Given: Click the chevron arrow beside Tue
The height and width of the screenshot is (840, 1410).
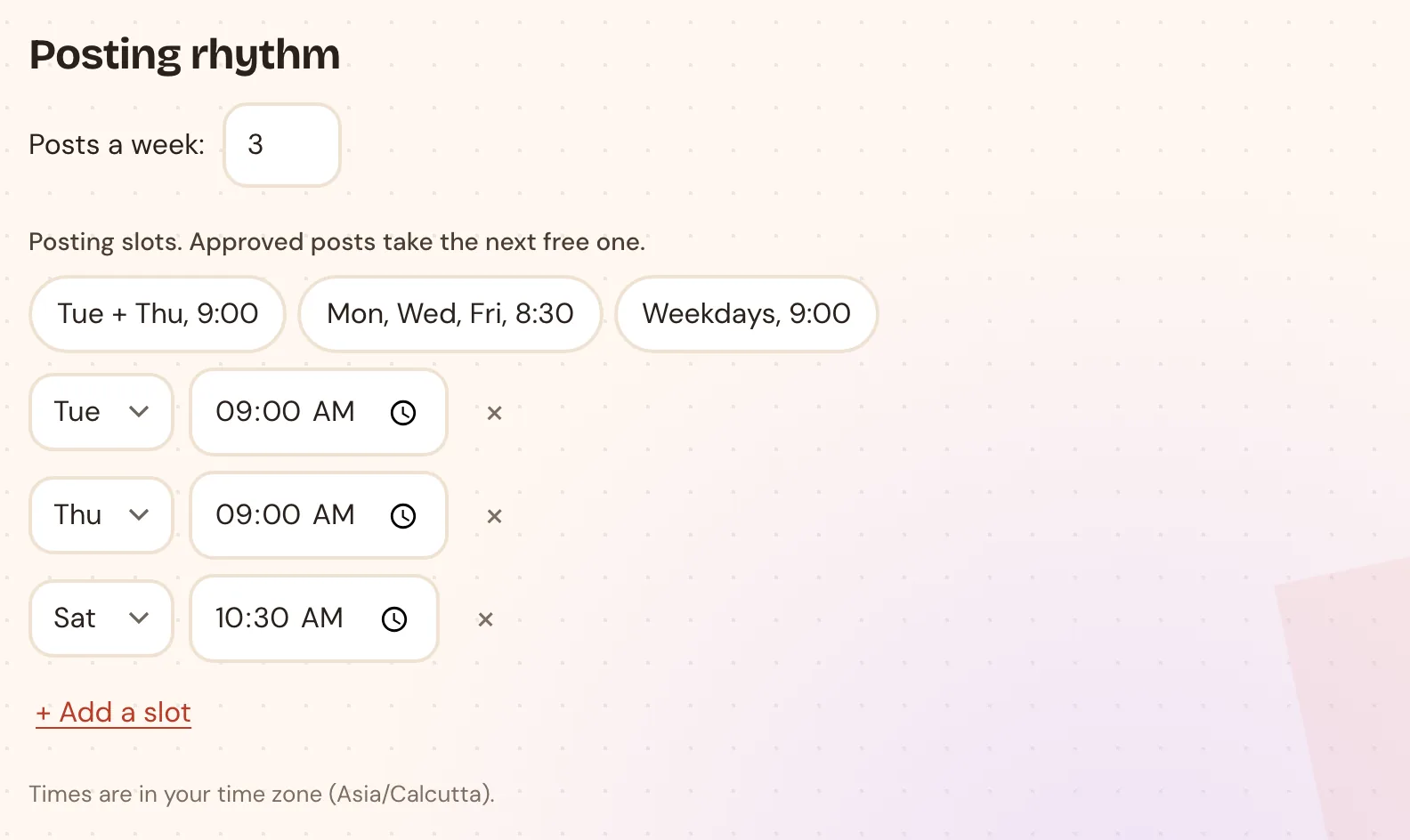Looking at the screenshot, I should pos(139,412).
